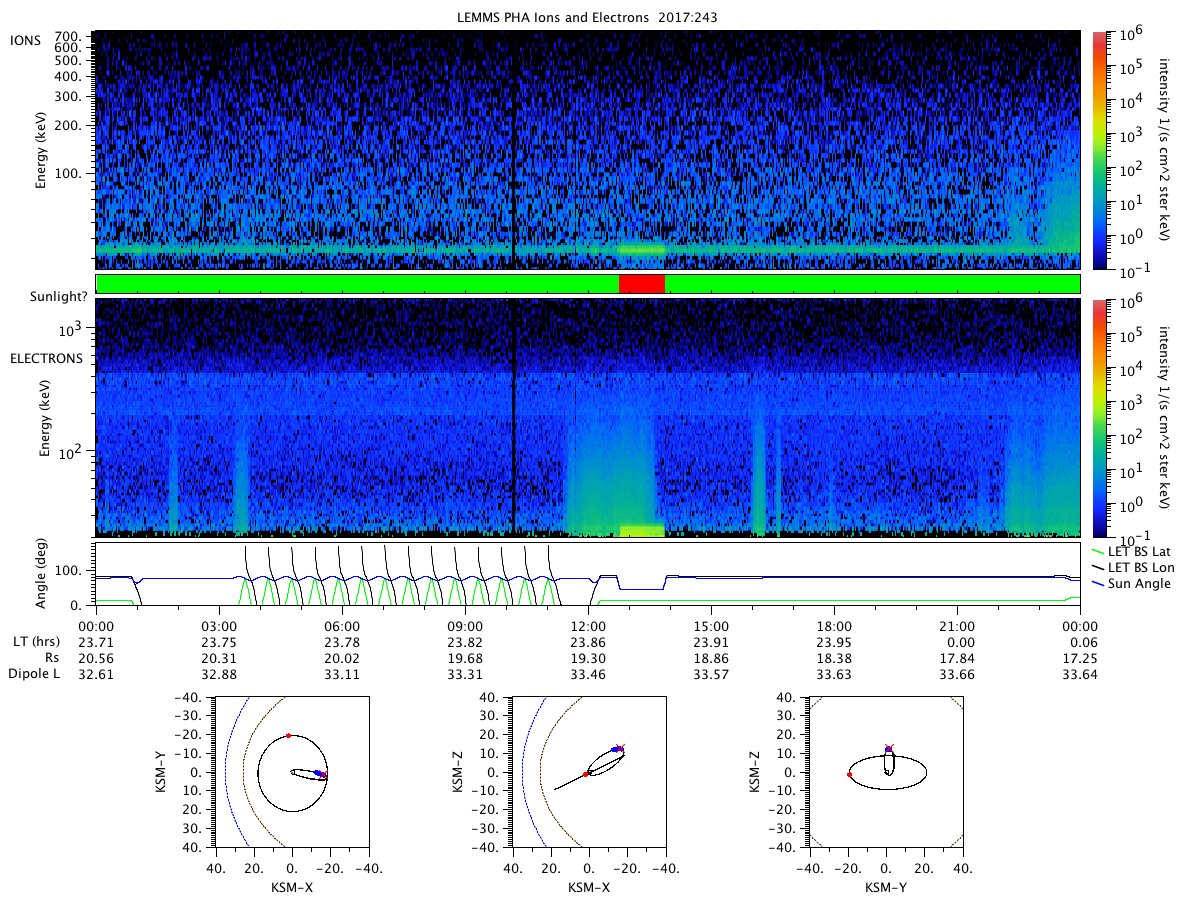This screenshot has width=1200, height=900.
Task: Click the KSM-Y axis label of third orbit plot
Action: click(885, 886)
